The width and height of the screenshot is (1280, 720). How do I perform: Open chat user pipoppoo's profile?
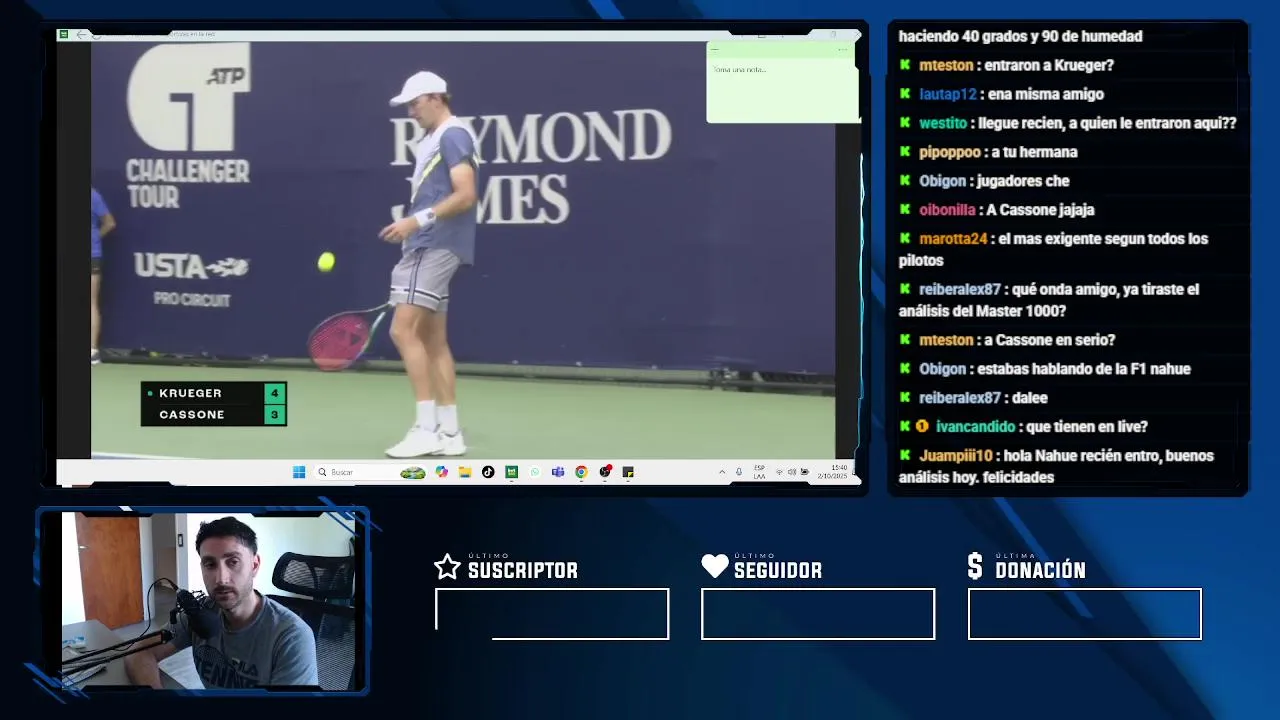tap(950, 152)
